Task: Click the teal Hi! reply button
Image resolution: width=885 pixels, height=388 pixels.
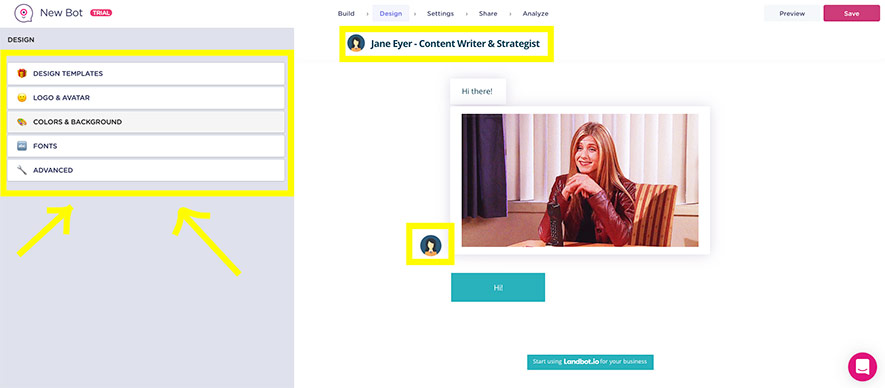Action: point(498,287)
